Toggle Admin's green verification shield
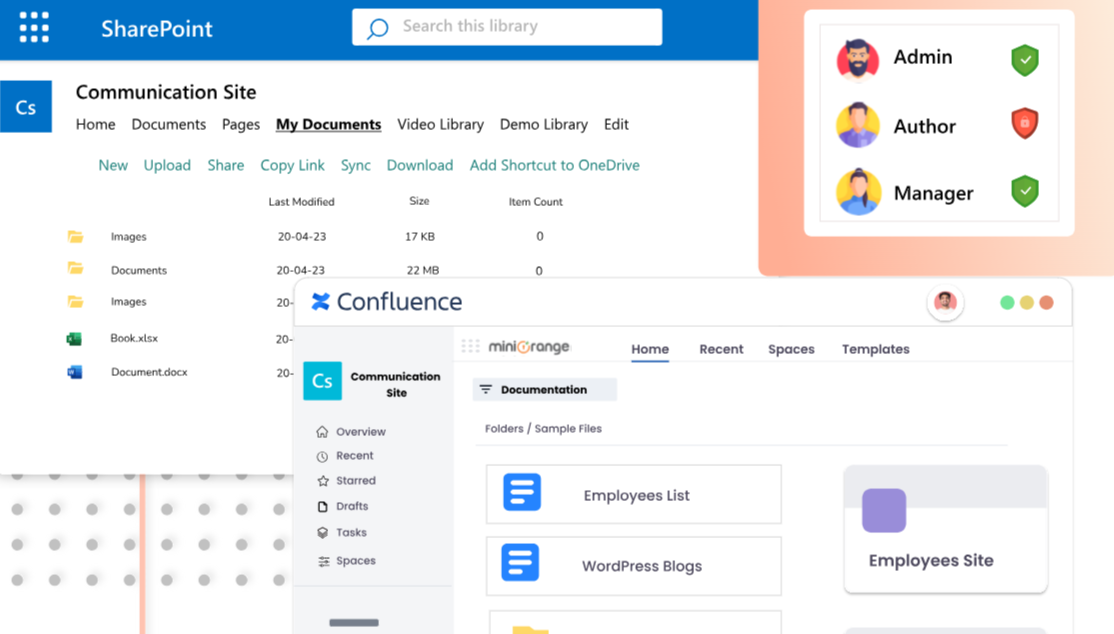1114x634 pixels. pyautogui.click(x=1024, y=60)
